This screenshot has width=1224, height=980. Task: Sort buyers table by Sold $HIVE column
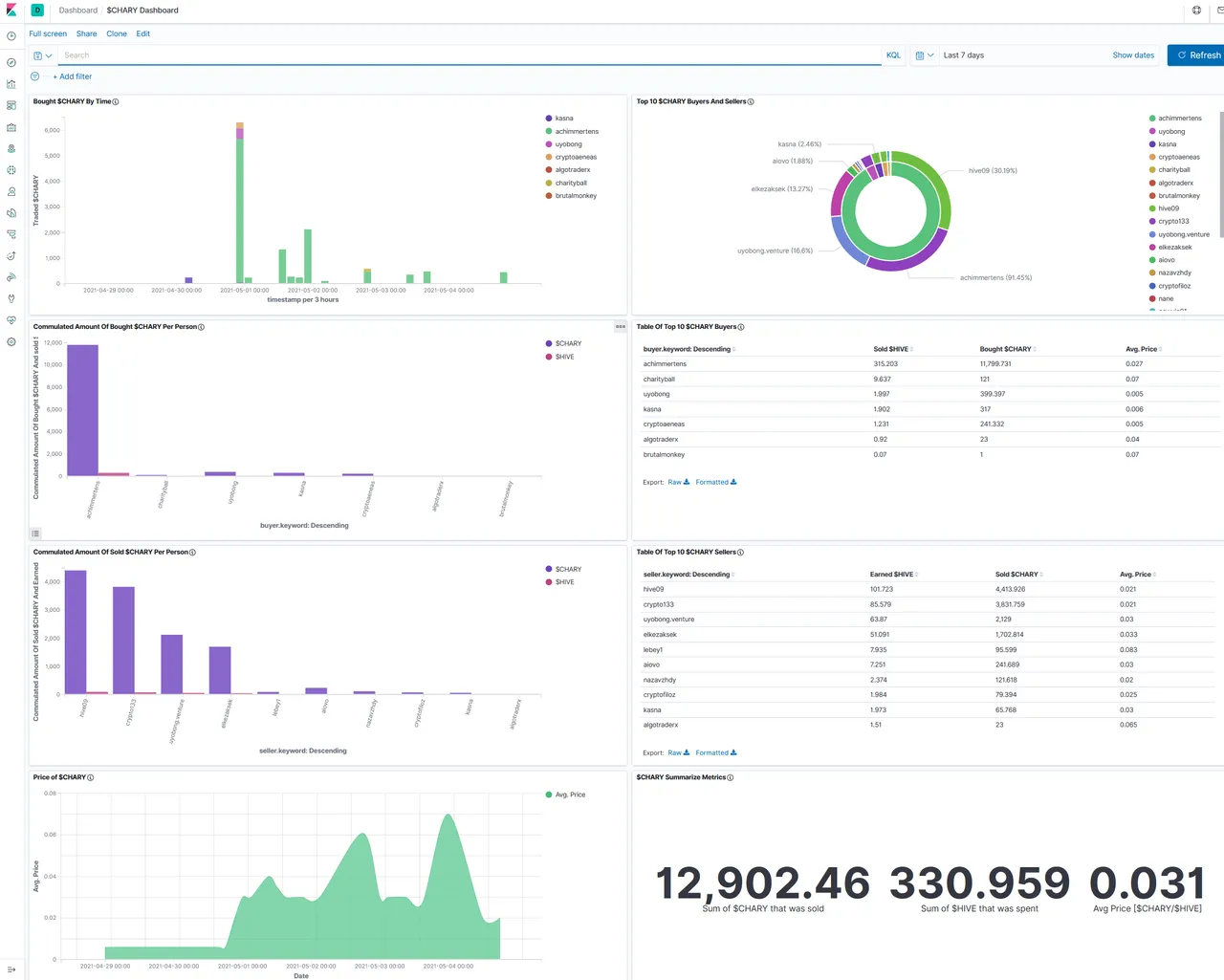[x=892, y=349]
